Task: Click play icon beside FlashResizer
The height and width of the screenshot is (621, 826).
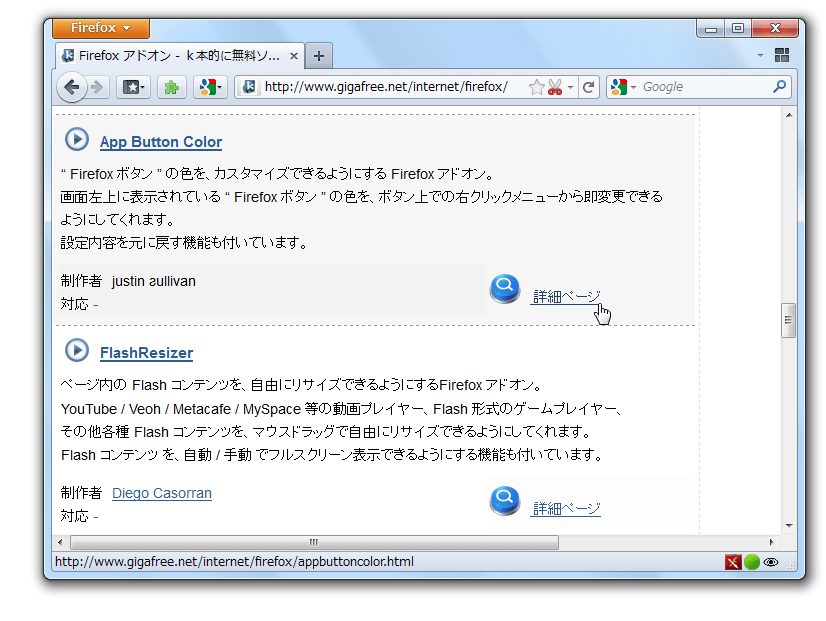Action: click(77, 350)
